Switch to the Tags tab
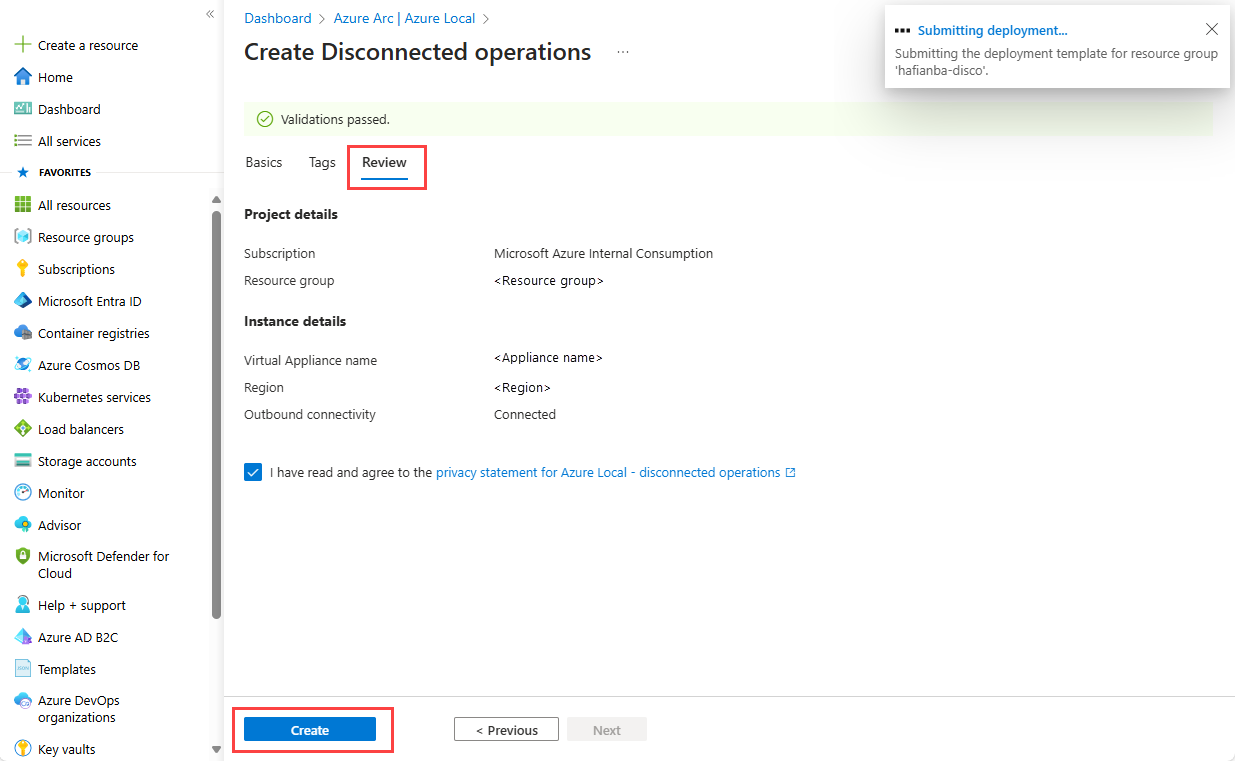 [322, 162]
